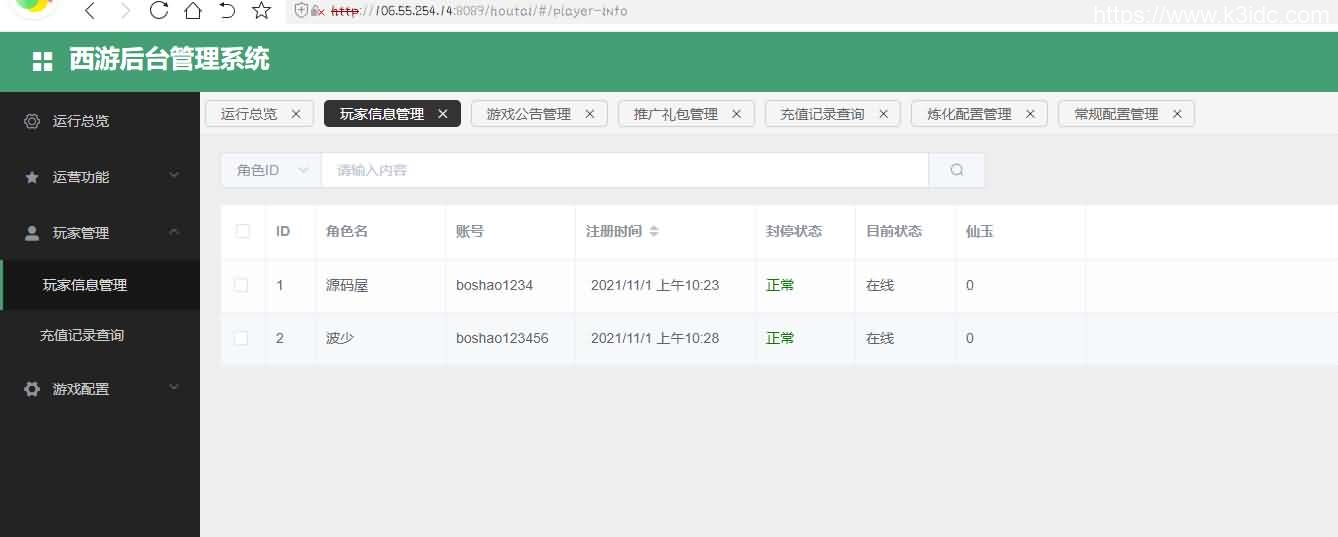The height and width of the screenshot is (537, 1338).
Task: Click the 仙玉 value in 波少 row
Action: tap(970, 338)
